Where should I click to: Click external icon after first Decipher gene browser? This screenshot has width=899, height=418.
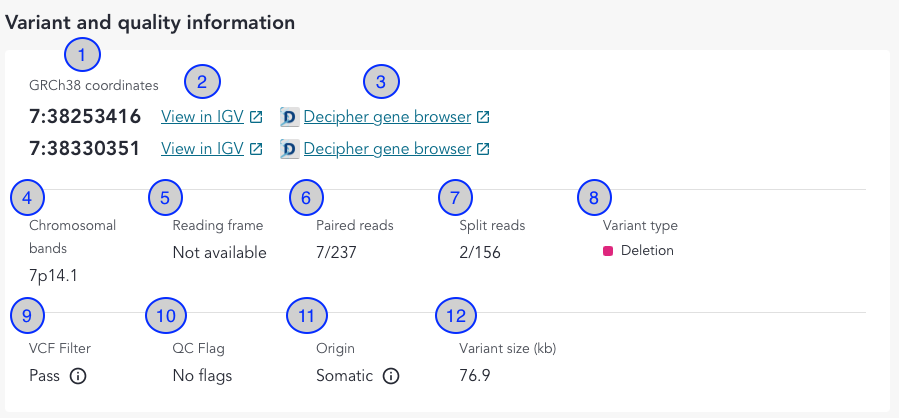point(483,117)
